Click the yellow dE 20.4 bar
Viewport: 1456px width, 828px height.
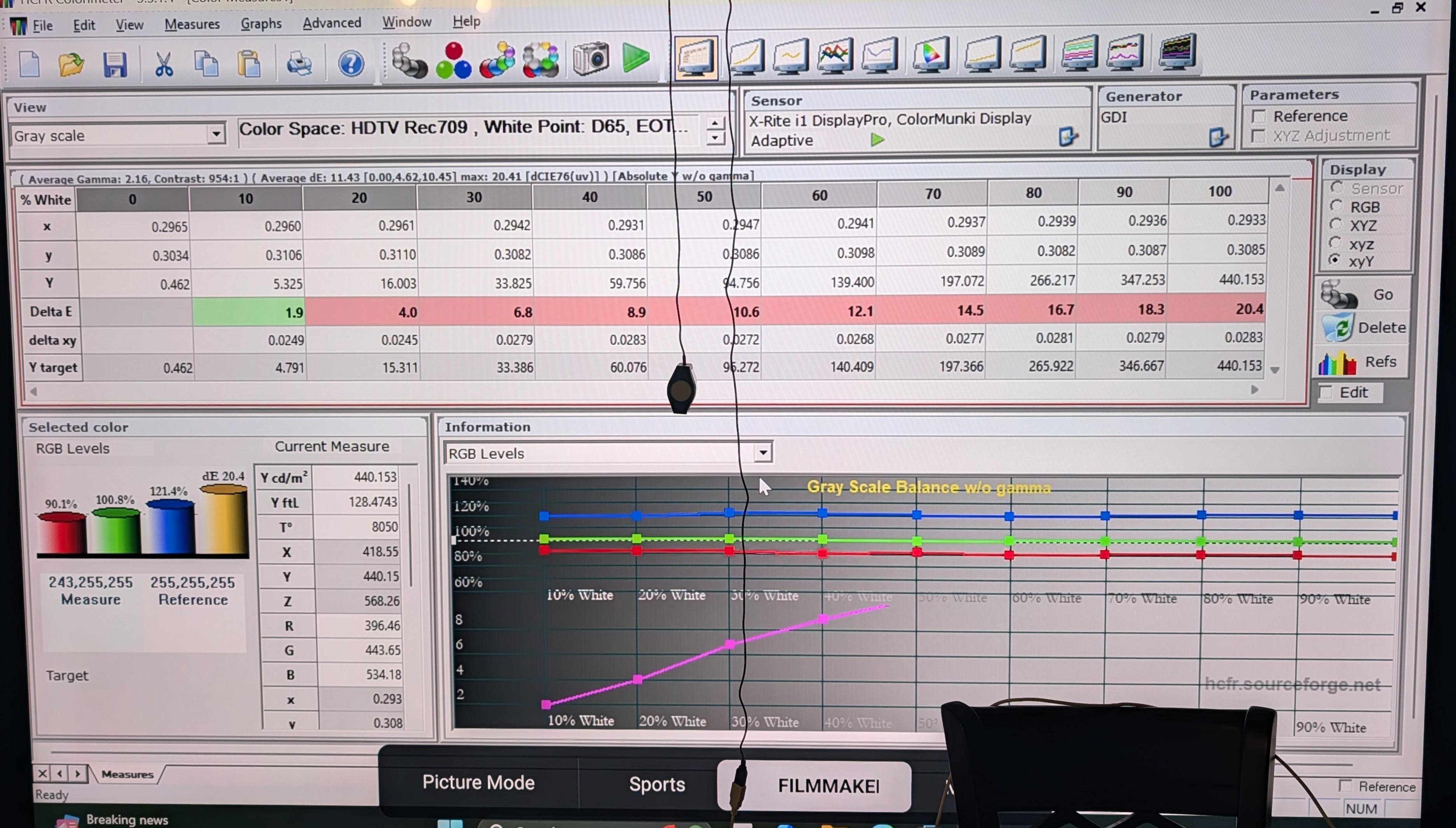[x=224, y=519]
